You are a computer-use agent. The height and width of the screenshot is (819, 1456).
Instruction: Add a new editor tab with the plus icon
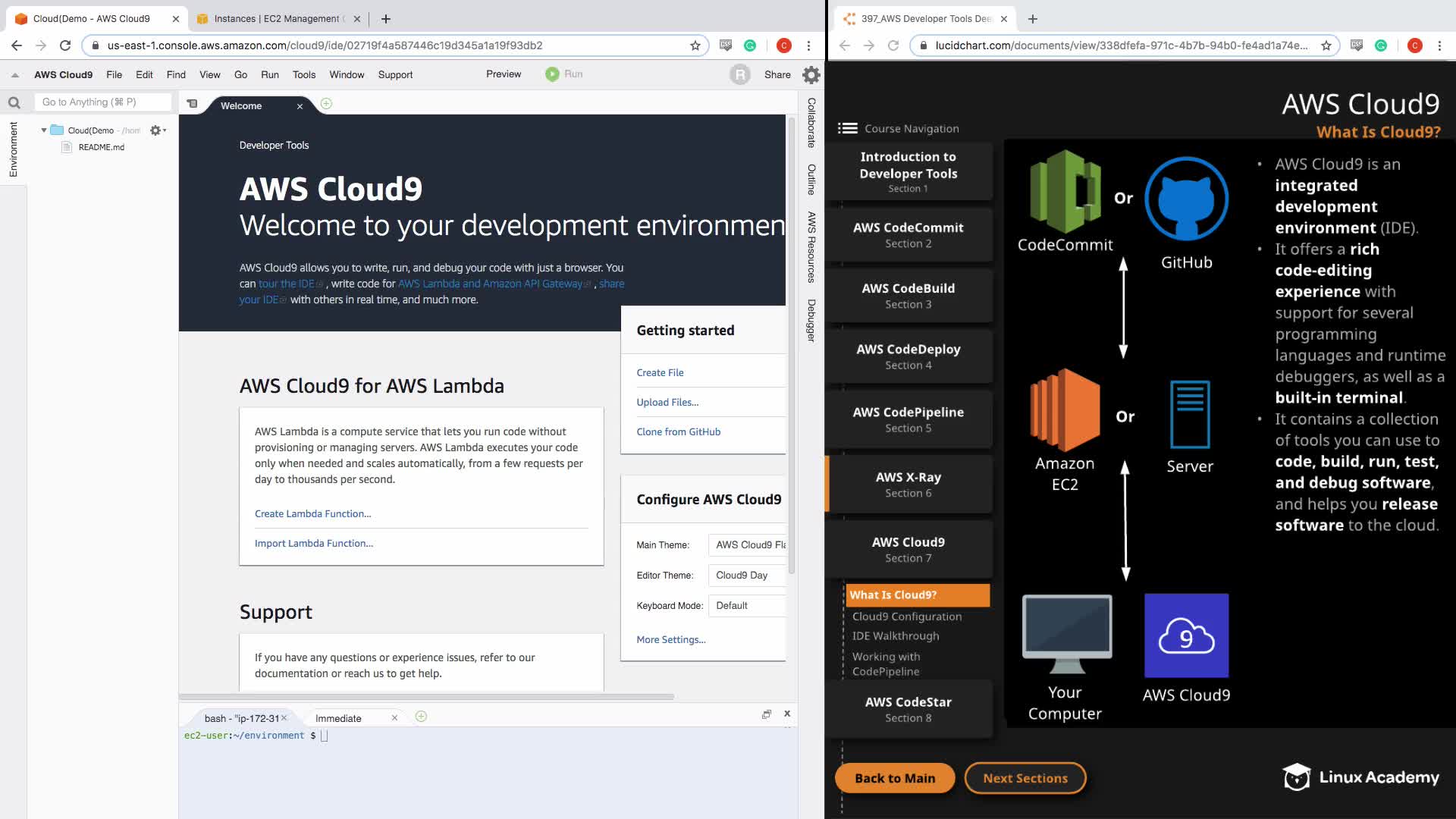pos(326,104)
